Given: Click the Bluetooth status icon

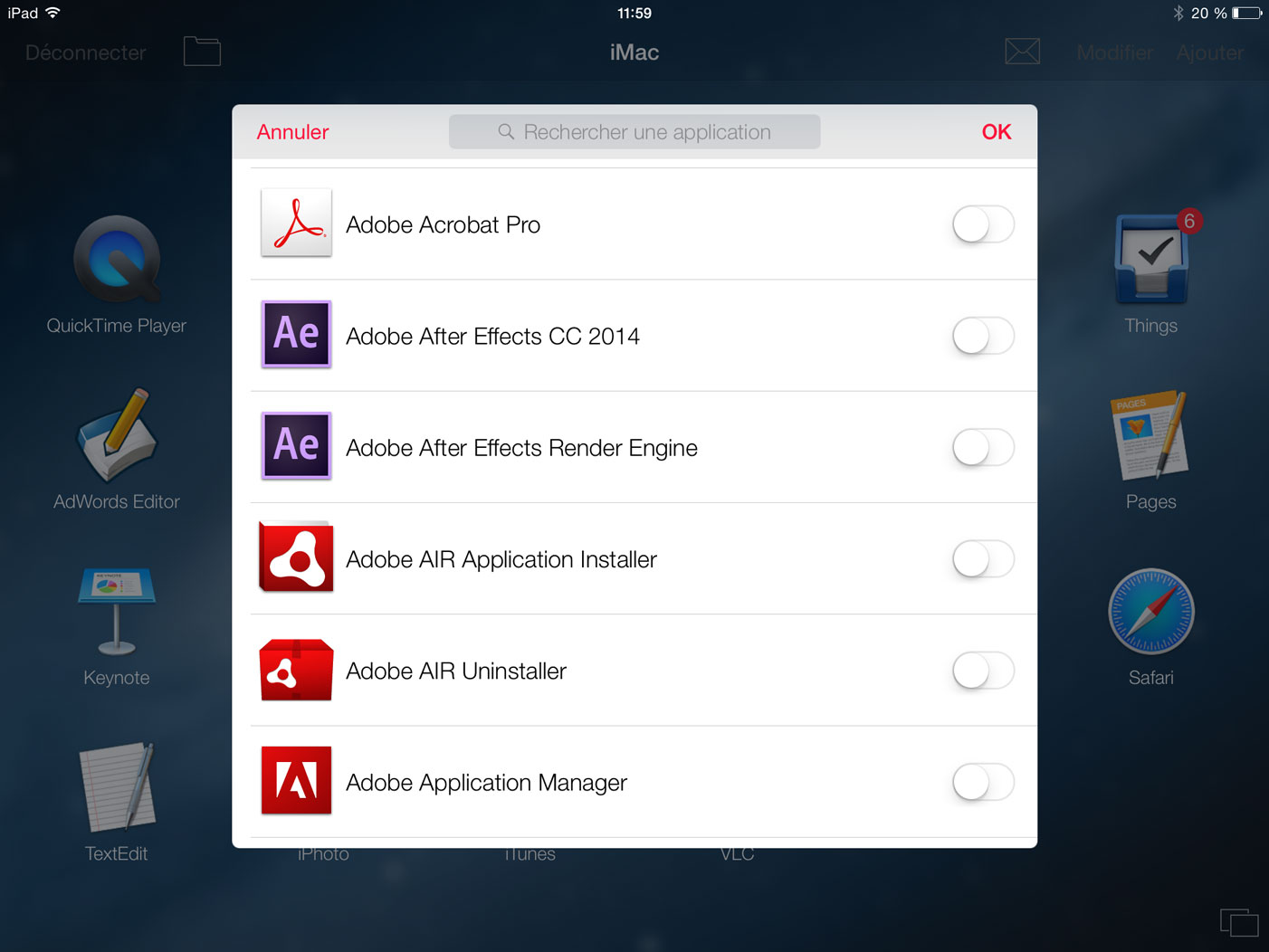Looking at the screenshot, I should (1178, 13).
